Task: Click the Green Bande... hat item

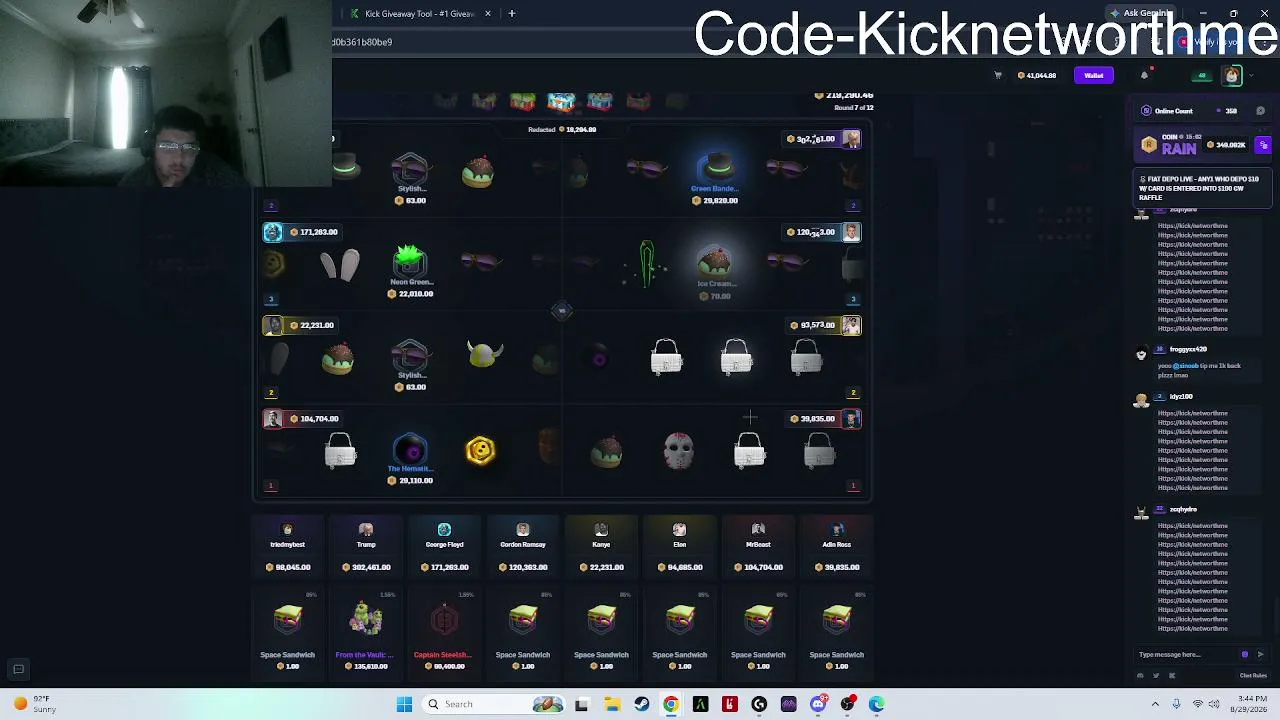Action: pyautogui.click(x=715, y=168)
